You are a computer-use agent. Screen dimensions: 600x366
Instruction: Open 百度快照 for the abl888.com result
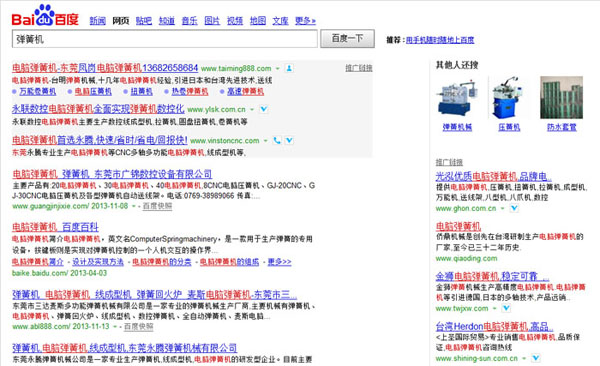139,327
